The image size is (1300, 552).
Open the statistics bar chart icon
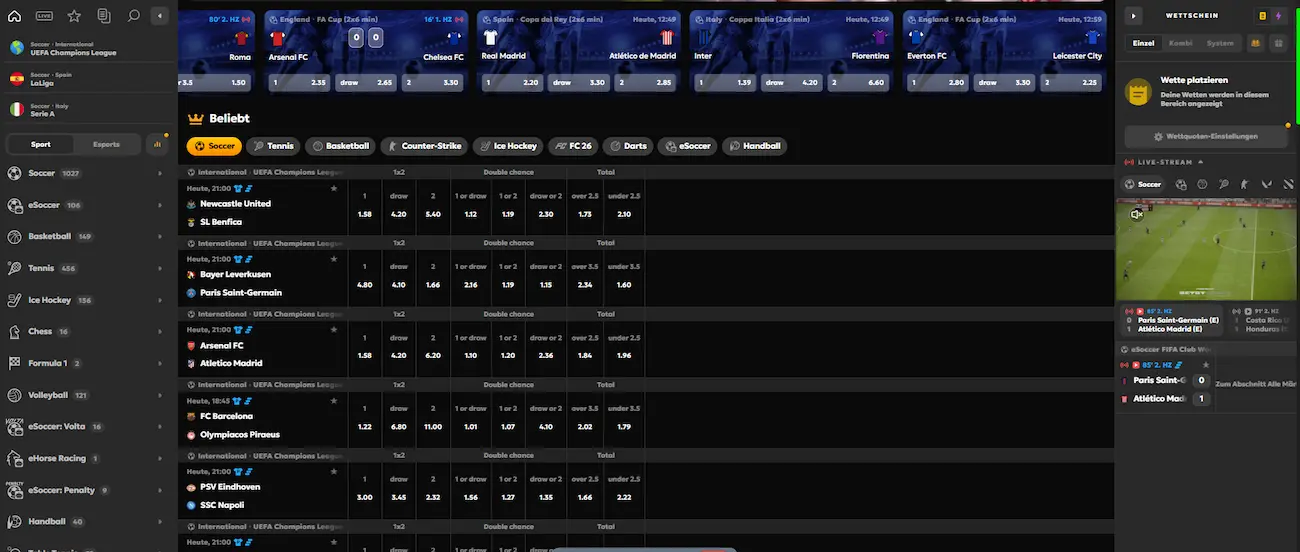157,144
